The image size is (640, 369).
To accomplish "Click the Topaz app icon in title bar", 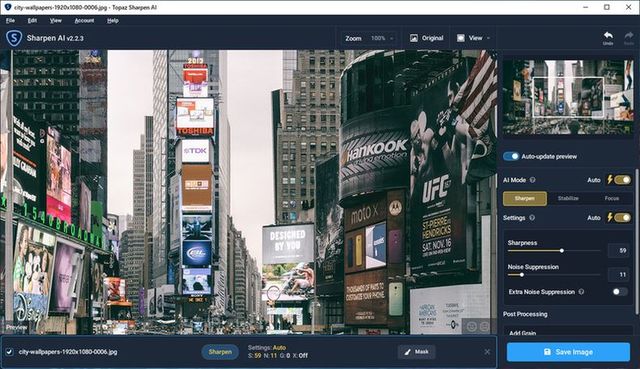I will [7, 7].
